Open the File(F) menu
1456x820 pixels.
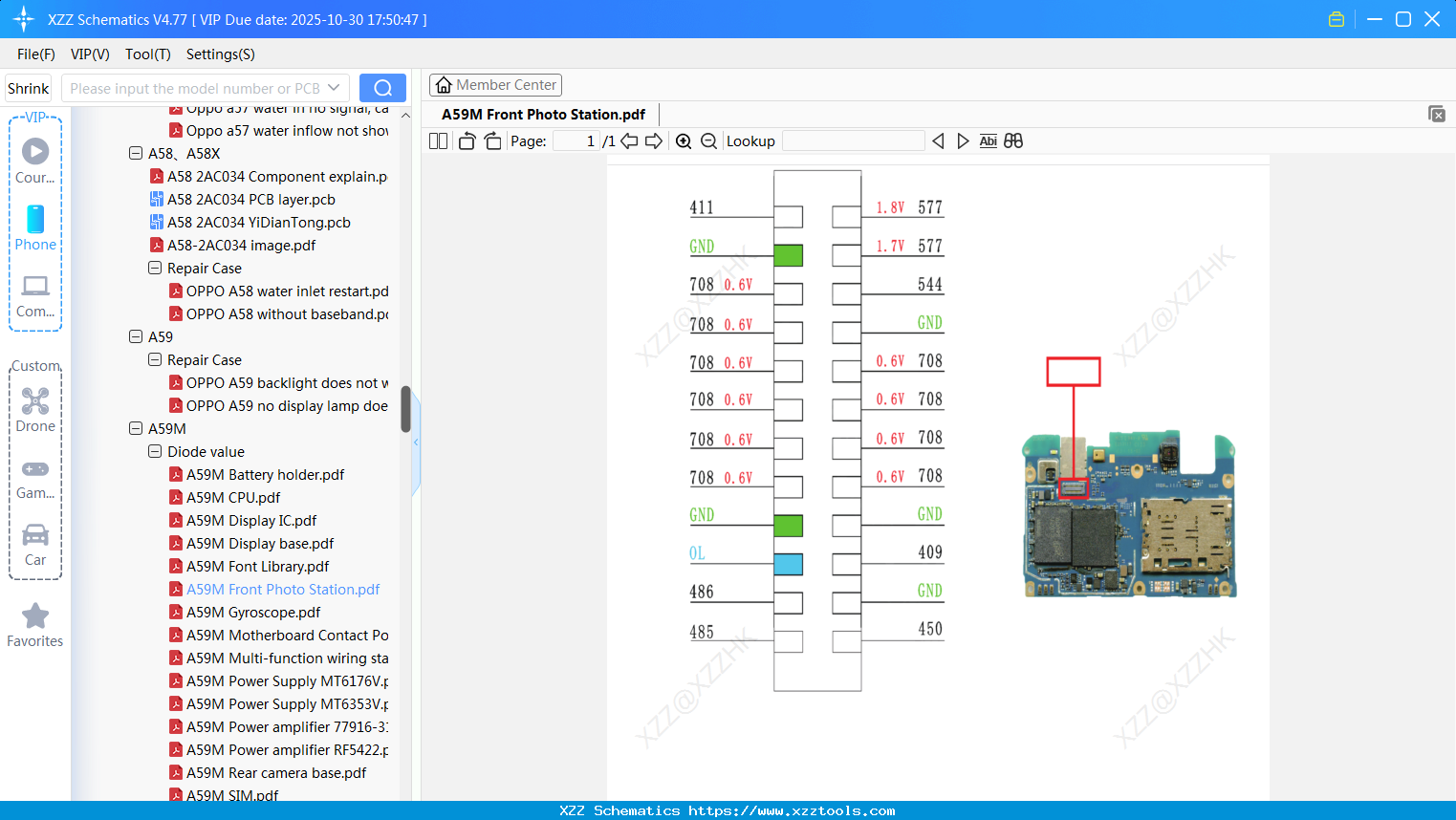(x=36, y=54)
